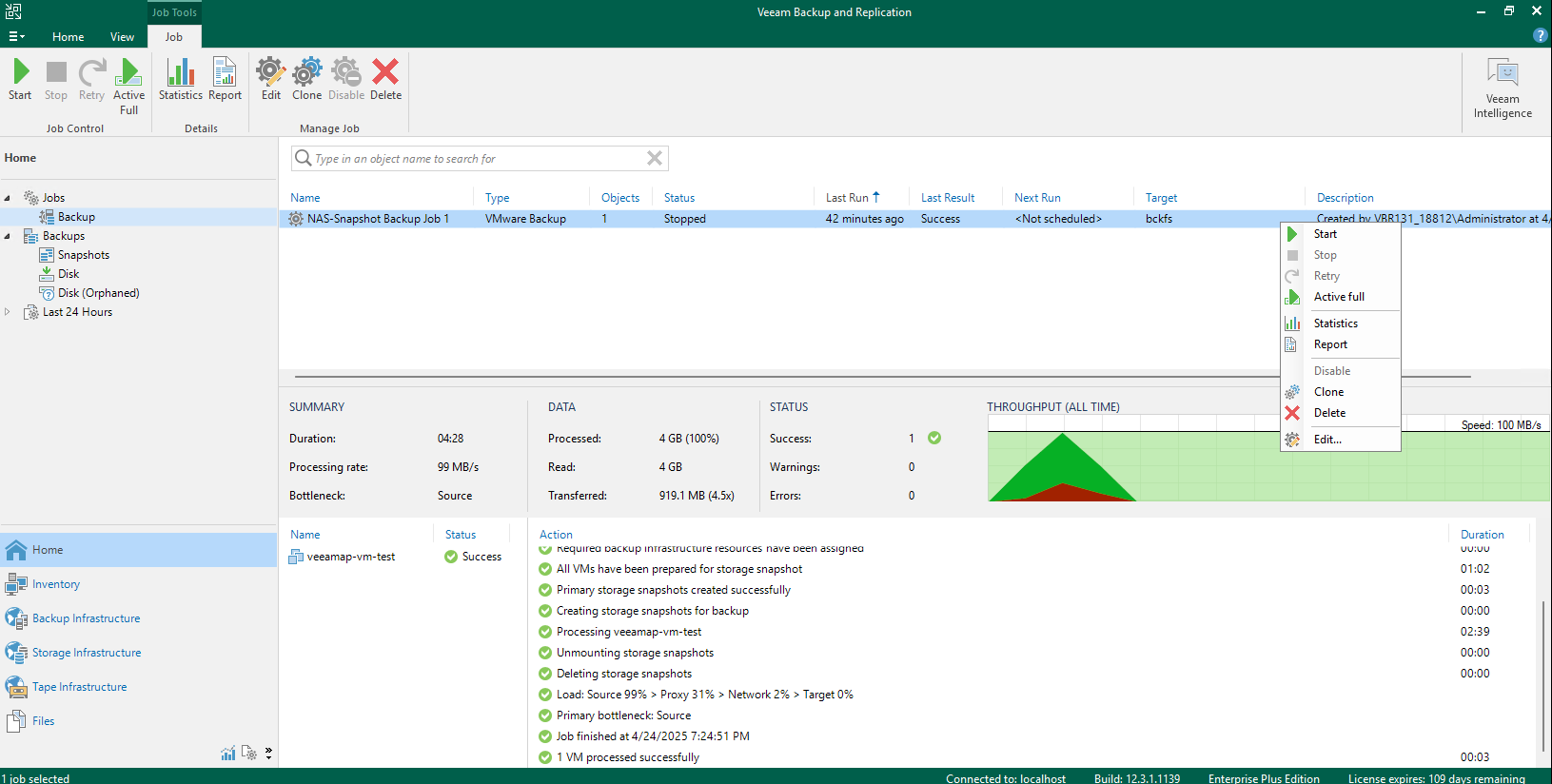Screen dimensions: 1552x784
Task: Open Storage Infrastructure view
Action: click(x=139, y=653)
